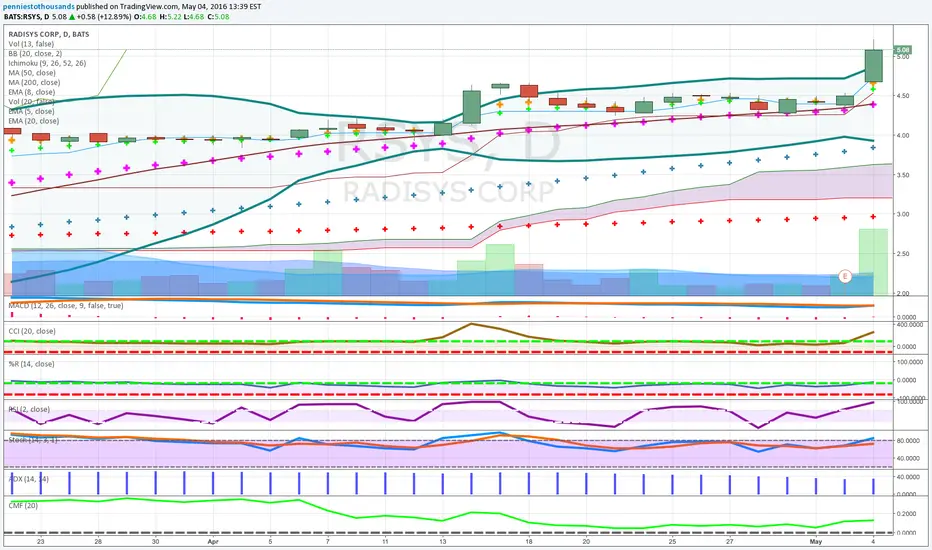This screenshot has width=932, height=550.
Task: Click the BATS:RSYS, D symbol text
Action: (26, 17)
